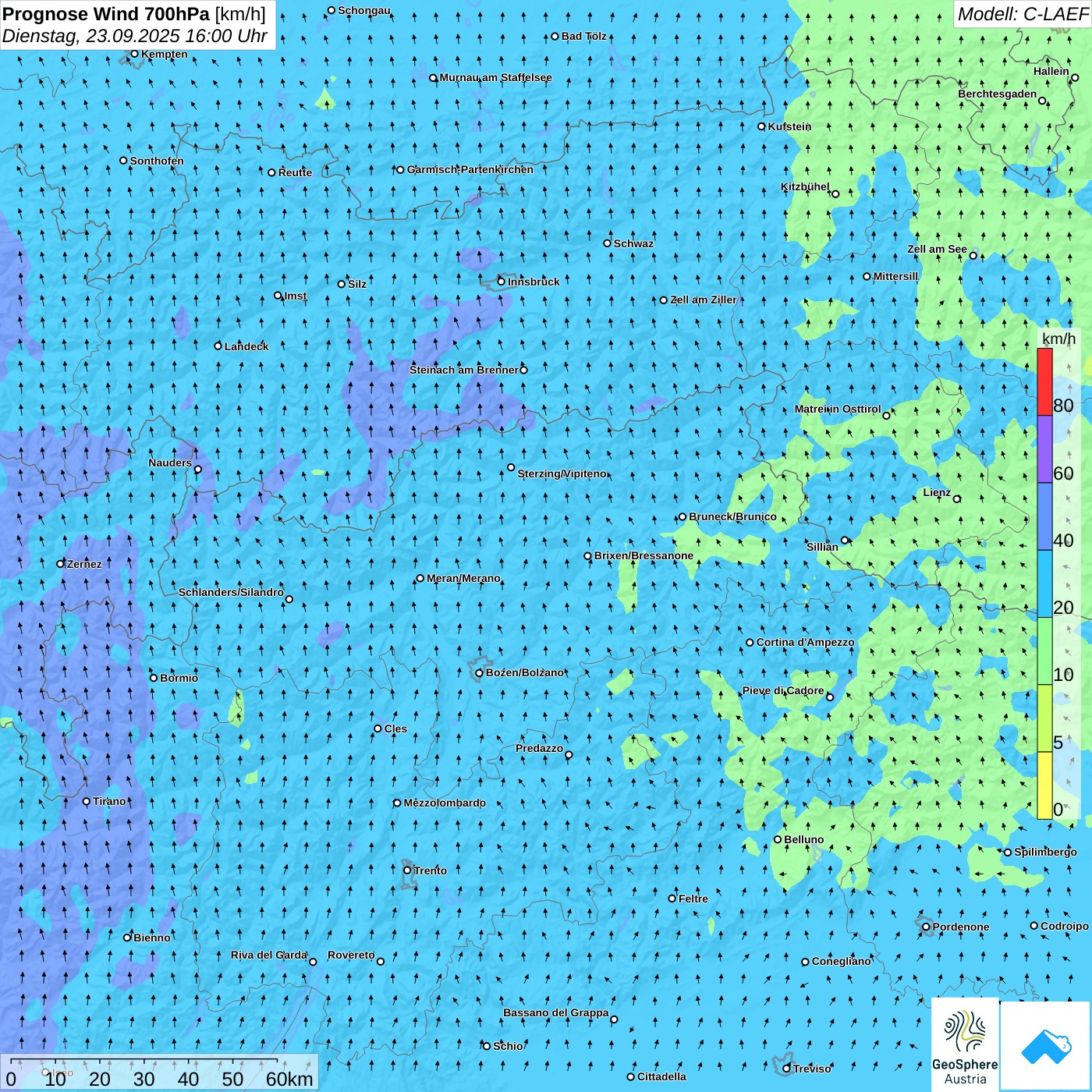Click the Zell am See marker dot

(973, 256)
